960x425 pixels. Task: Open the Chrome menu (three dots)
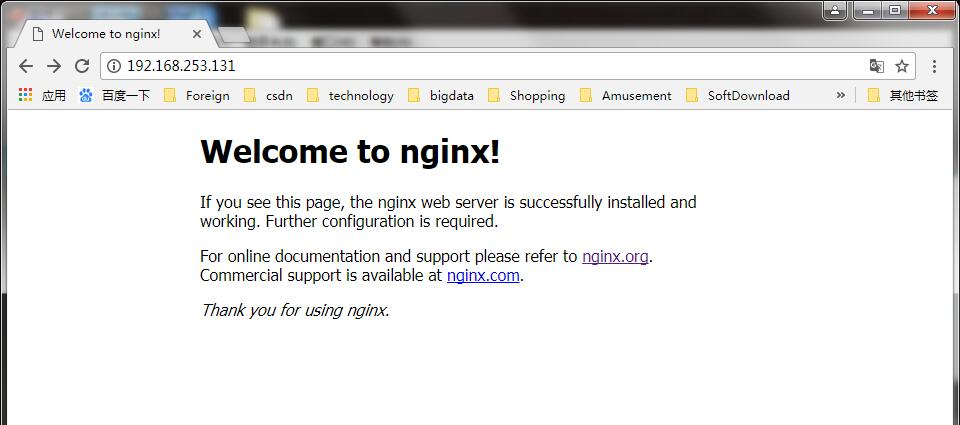[x=934, y=66]
